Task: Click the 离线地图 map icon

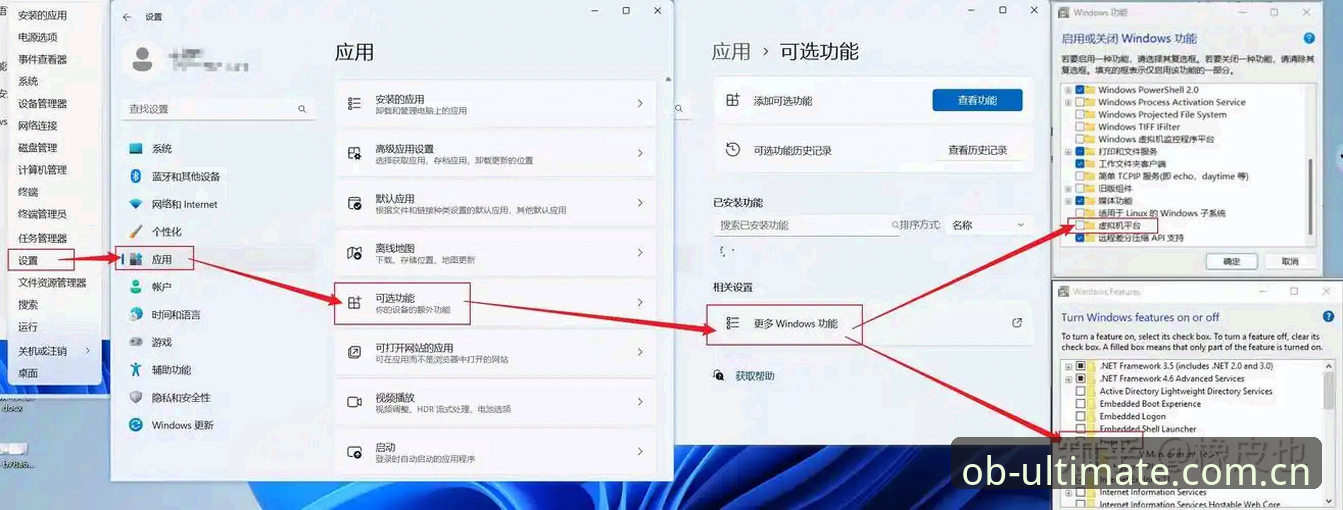Action: (x=354, y=253)
